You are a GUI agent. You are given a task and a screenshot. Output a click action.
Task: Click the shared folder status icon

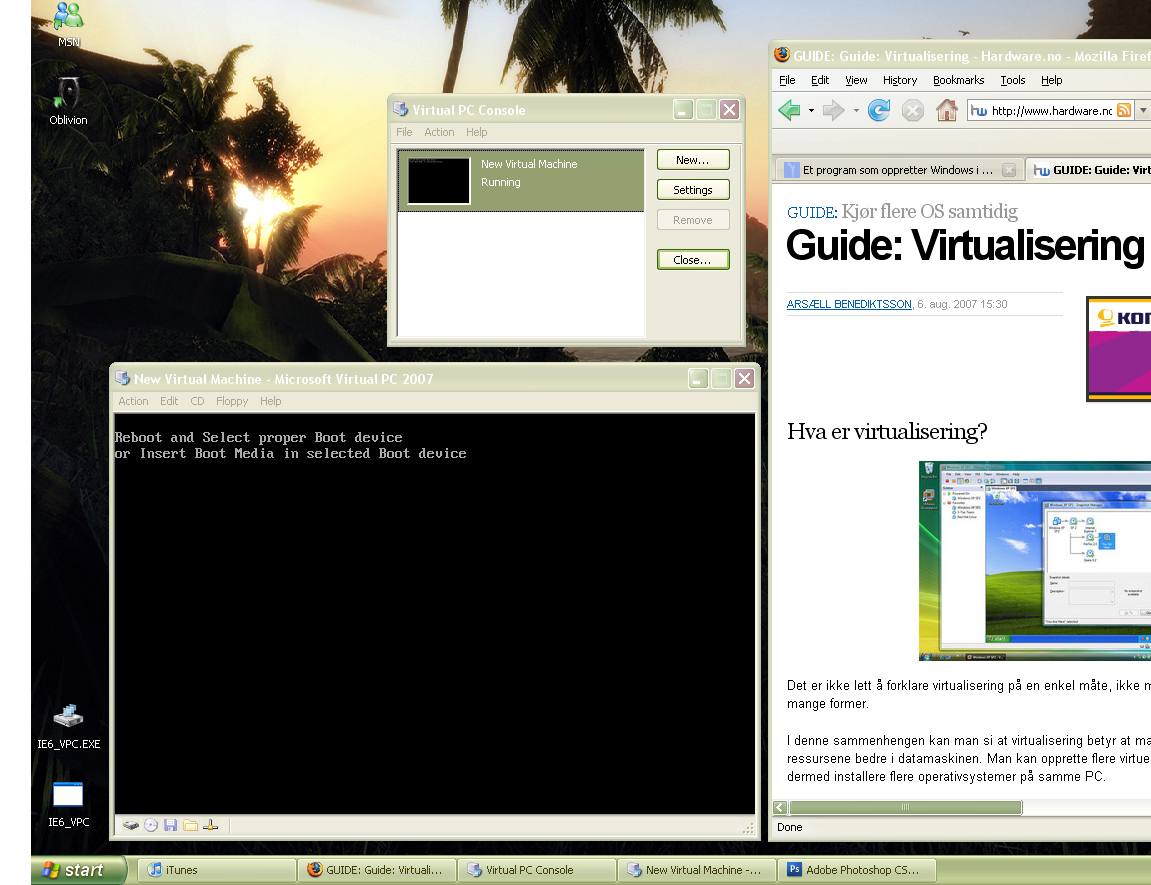190,825
